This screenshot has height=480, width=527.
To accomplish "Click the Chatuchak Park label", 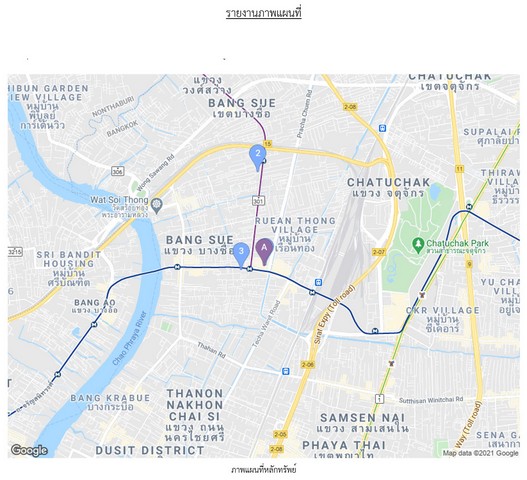I will click(457, 243).
